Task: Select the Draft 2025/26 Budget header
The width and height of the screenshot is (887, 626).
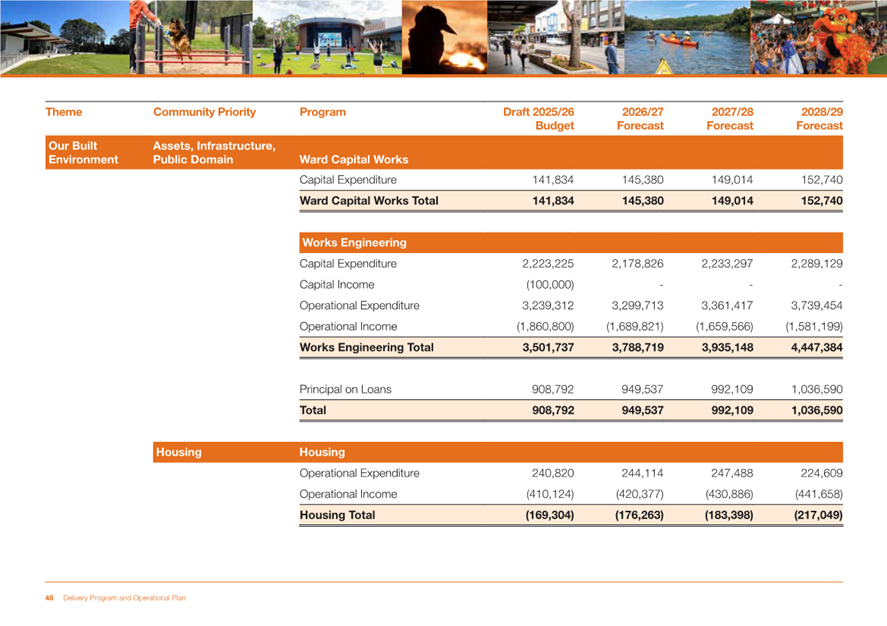Action: (539, 119)
